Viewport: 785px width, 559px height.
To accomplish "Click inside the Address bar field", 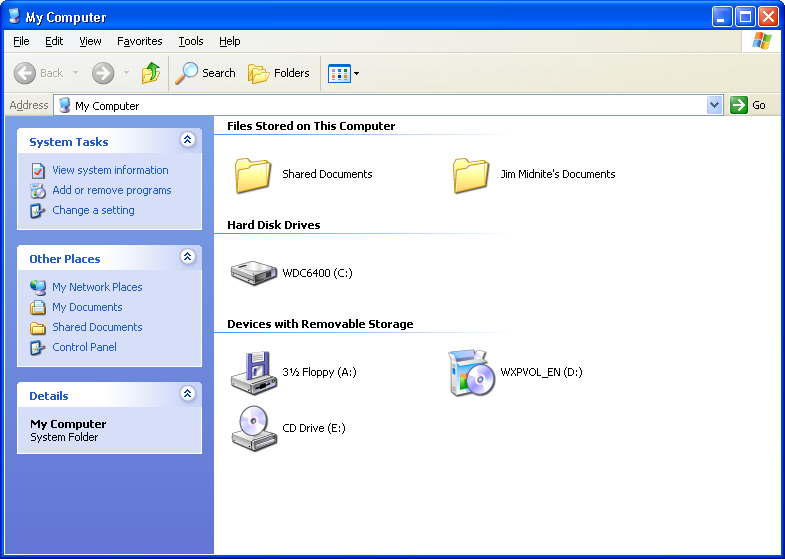I will tap(380, 105).
